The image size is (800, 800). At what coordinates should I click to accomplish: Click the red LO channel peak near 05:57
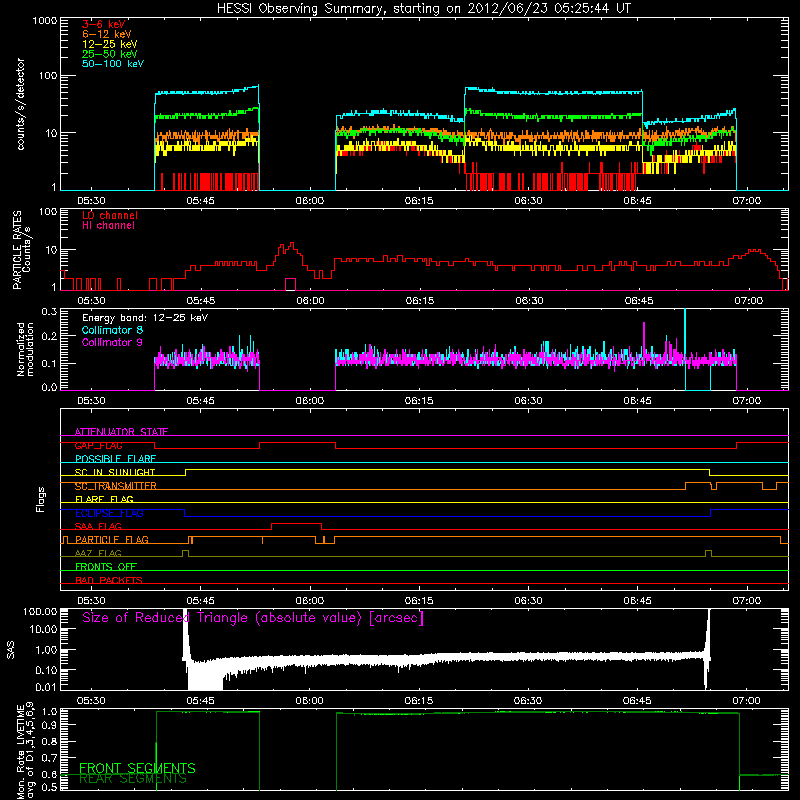pos(291,246)
